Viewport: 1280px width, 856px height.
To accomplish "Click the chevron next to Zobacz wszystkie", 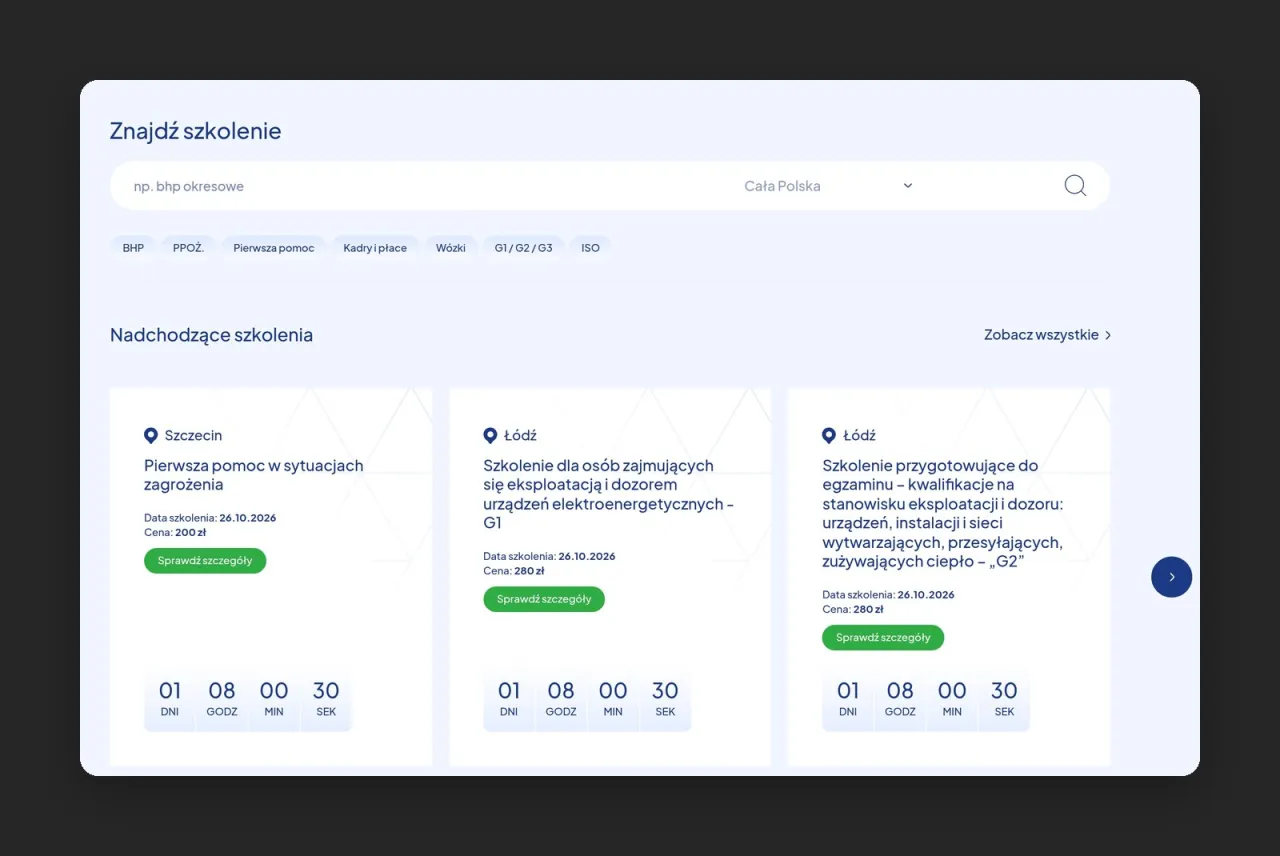I will pyautogui.click(x=1108, y=335).
